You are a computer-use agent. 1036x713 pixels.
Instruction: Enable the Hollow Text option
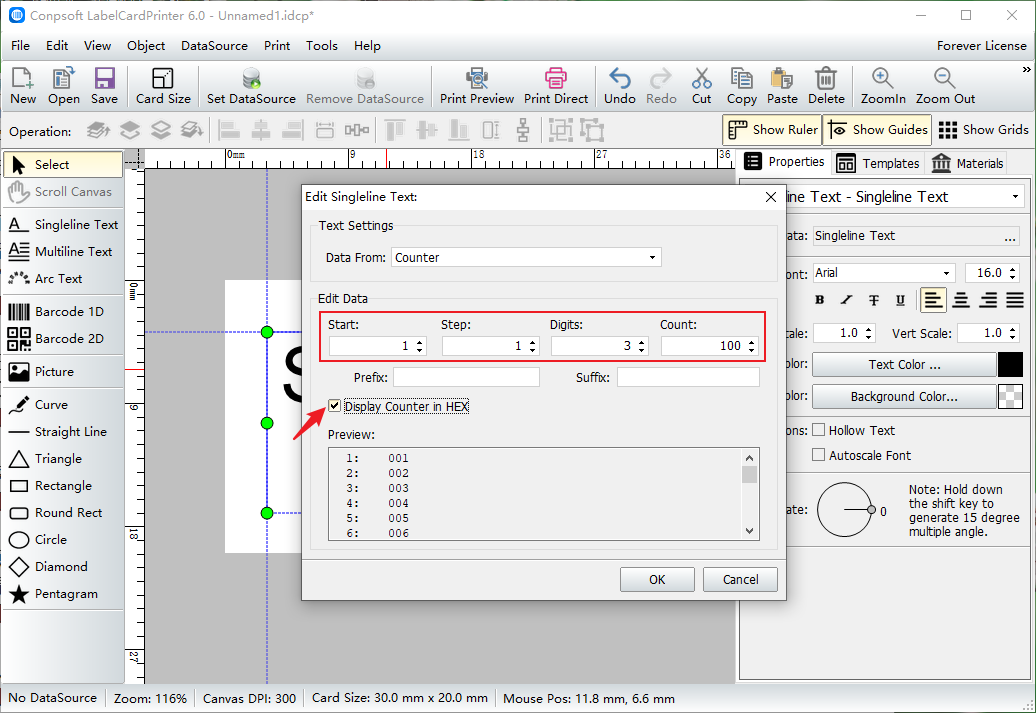[819, 430]
